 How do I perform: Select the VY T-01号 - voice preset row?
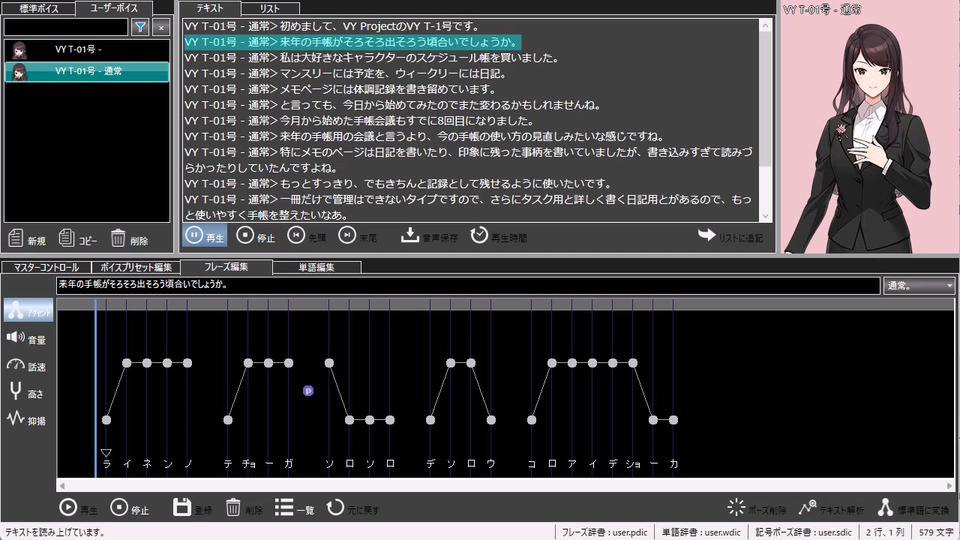coord(87,50)
